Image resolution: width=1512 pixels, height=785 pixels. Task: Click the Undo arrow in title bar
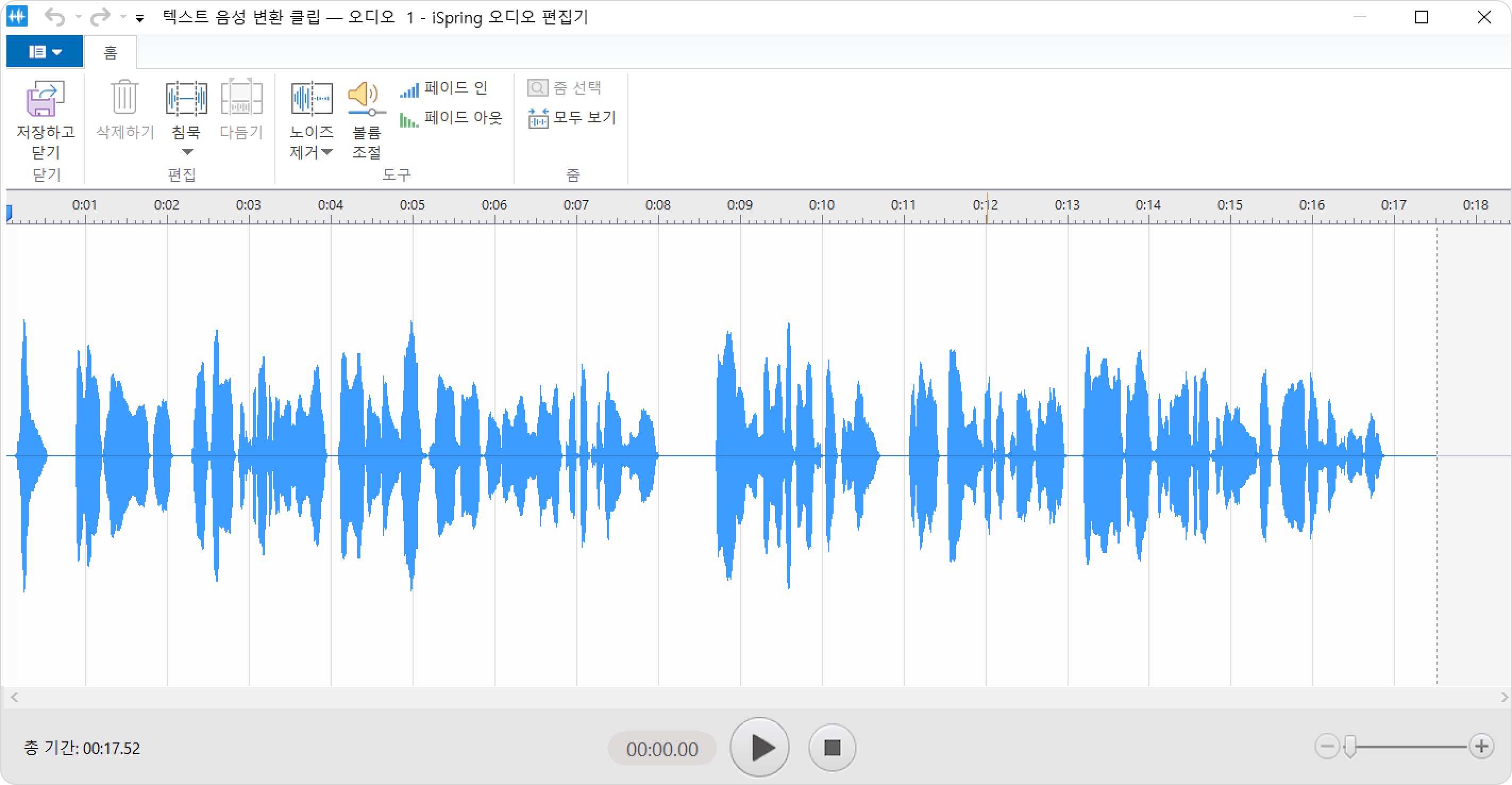click(x=55, y=17)
